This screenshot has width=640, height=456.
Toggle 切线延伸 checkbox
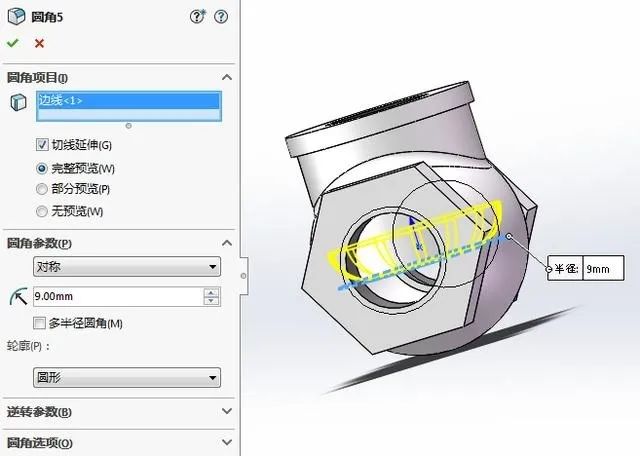pyautogui.click(x=42, y=145)
